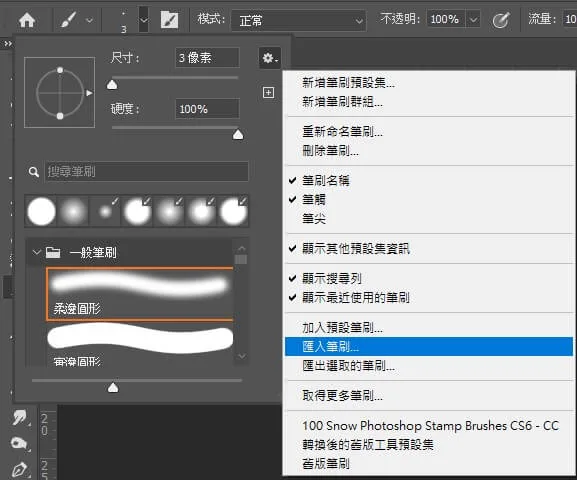This screenshot has height=480, width=577.
Task: Select 100 Snow Photoshop Stamp Brushes entry
Action: pyautogui.click(x=429, y=426)
